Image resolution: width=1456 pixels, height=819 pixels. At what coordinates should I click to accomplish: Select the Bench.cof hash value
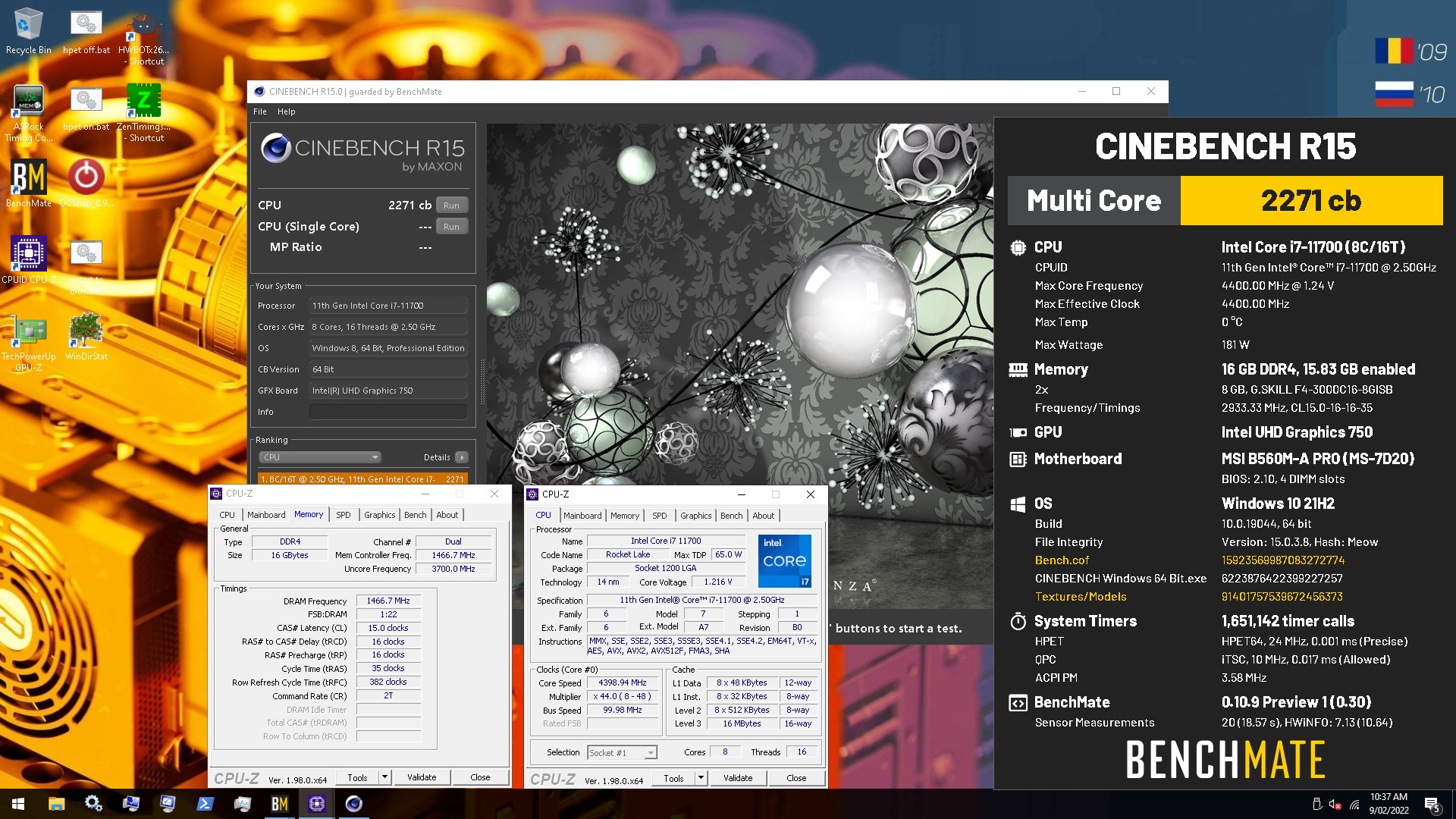(x=1282, y=560)
